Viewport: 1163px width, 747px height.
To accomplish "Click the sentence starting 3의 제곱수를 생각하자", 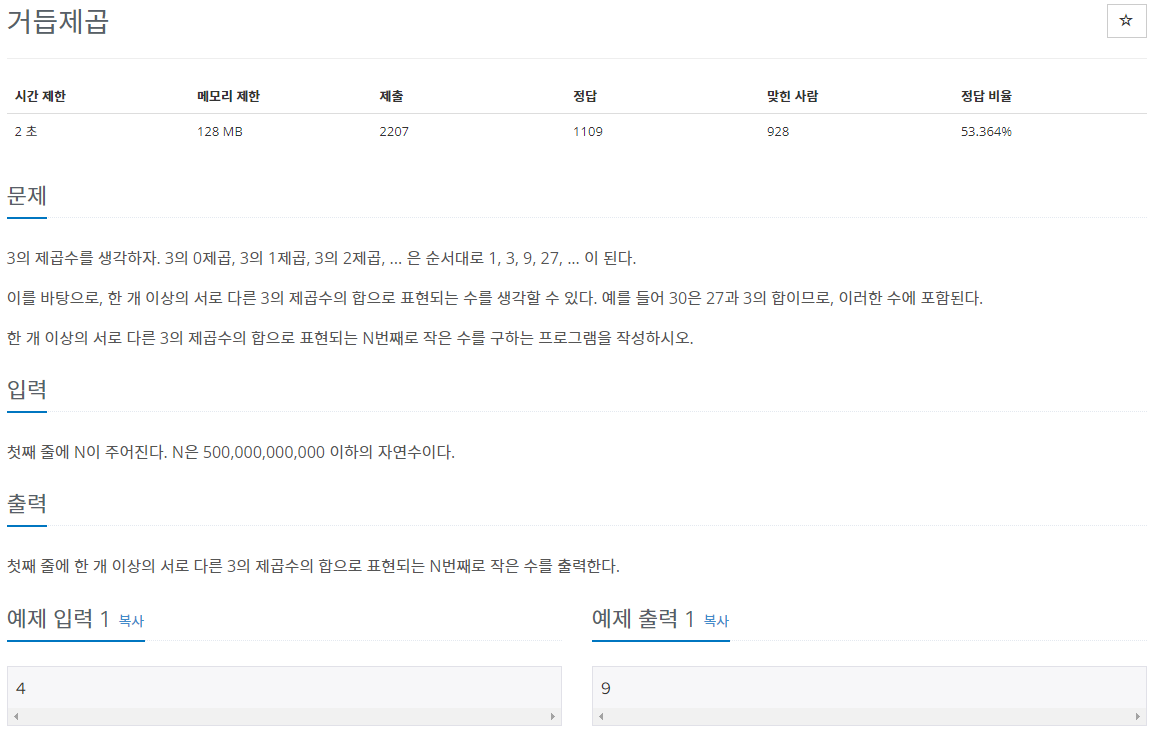I will coord(321,258).
